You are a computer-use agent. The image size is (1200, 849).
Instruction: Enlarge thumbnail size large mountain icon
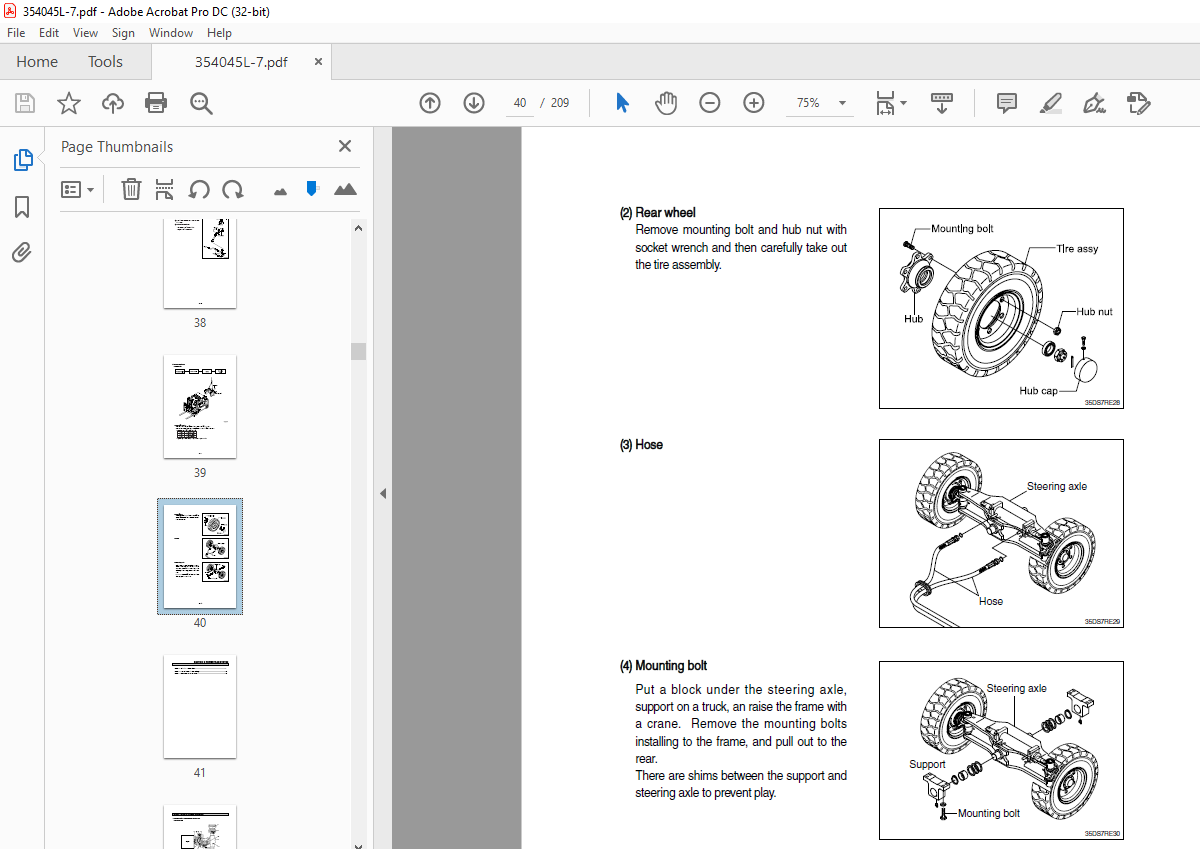(x=345, y=189)
